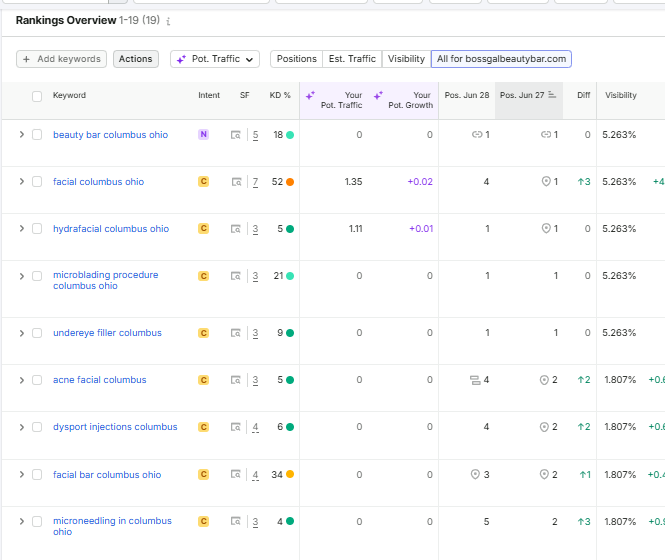Click the link icon in Pos. Jun 27 for beauty bar
The width and height of the screenshot is (665, 560).
click(546, 134)
